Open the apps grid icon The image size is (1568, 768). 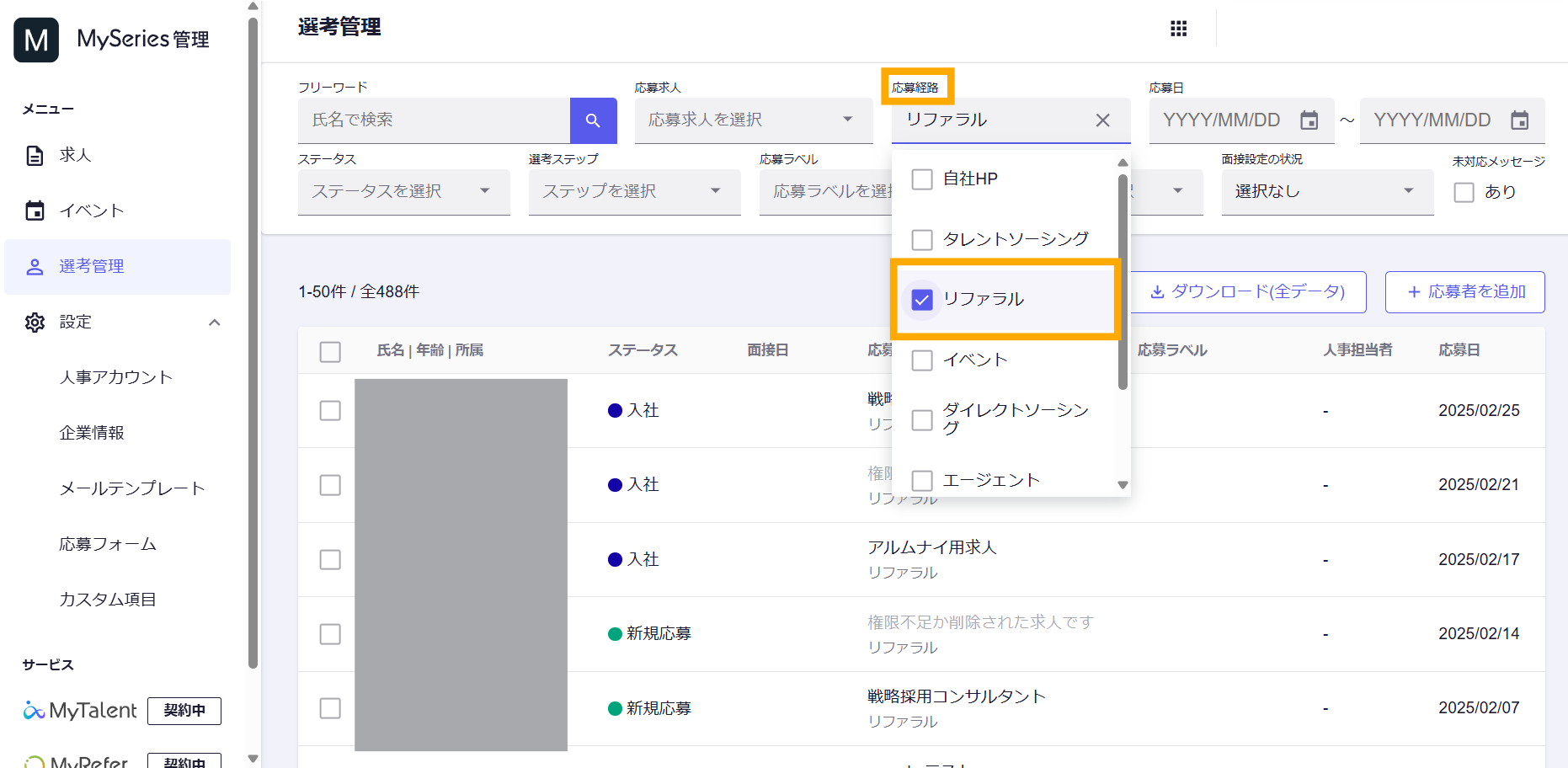pos(1178,29)
